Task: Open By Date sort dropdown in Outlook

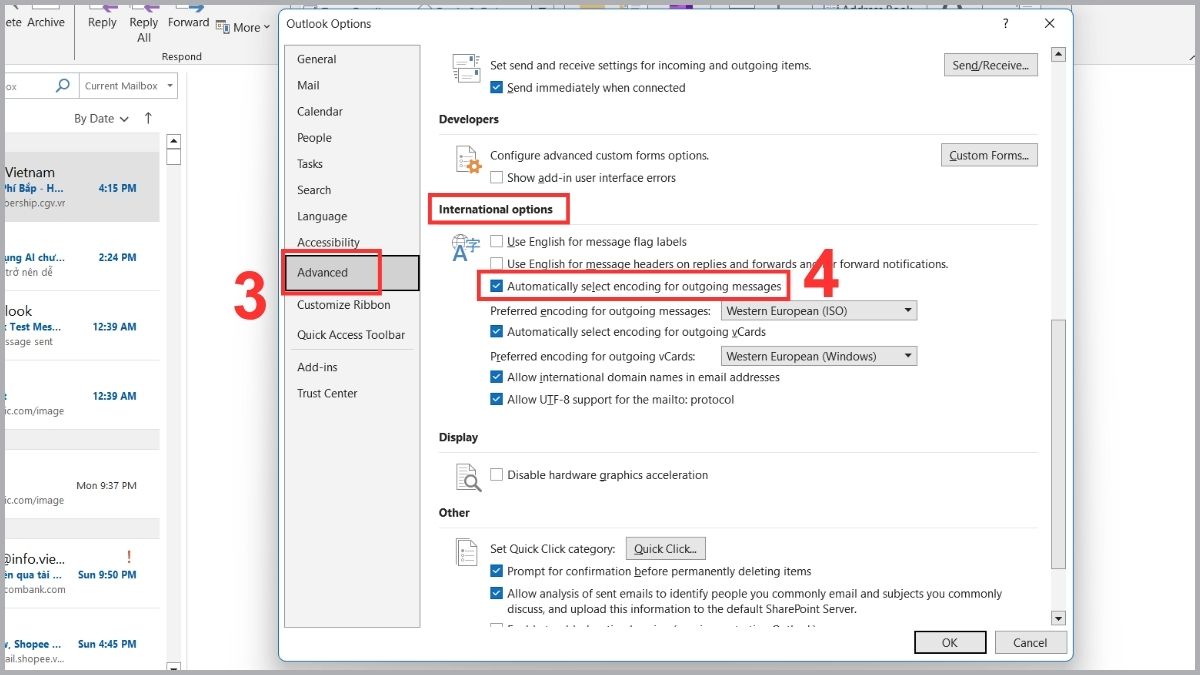Action: [x=101, y=118]
